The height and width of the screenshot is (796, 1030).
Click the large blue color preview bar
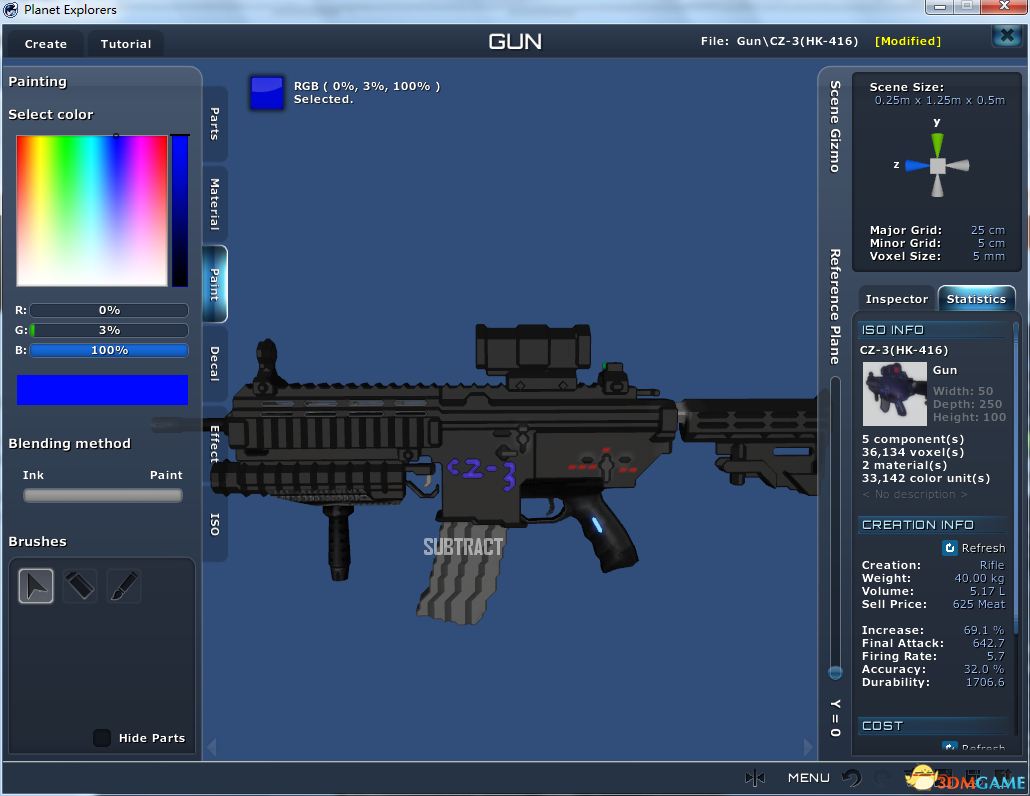(102, 389)
